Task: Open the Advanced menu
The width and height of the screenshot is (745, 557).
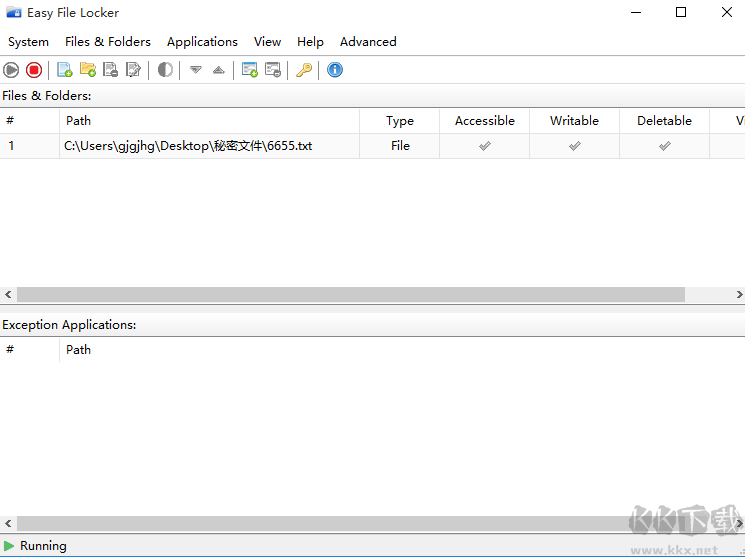Action: point(368,42)
